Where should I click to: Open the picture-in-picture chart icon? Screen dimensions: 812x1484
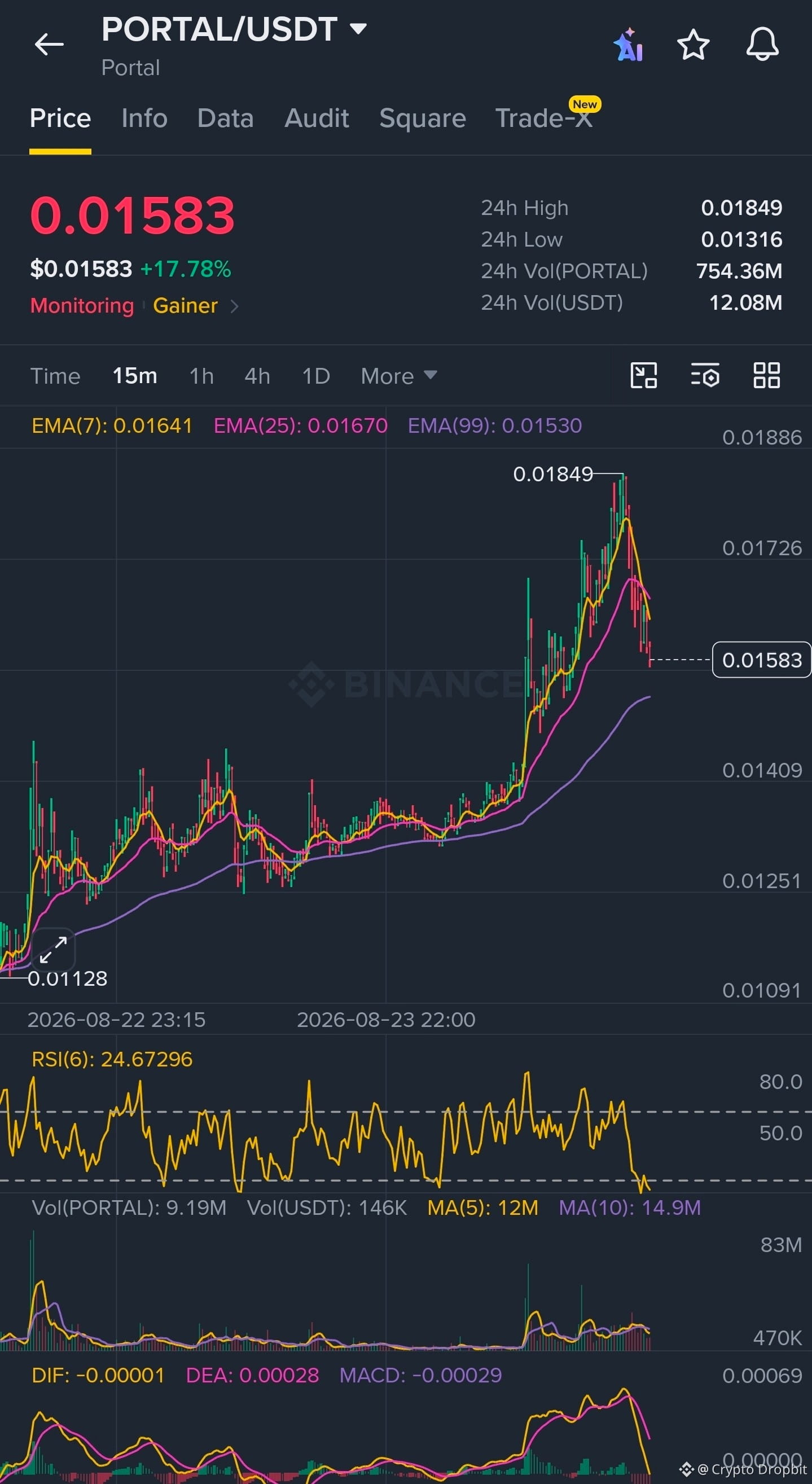(x=643, y=376)
